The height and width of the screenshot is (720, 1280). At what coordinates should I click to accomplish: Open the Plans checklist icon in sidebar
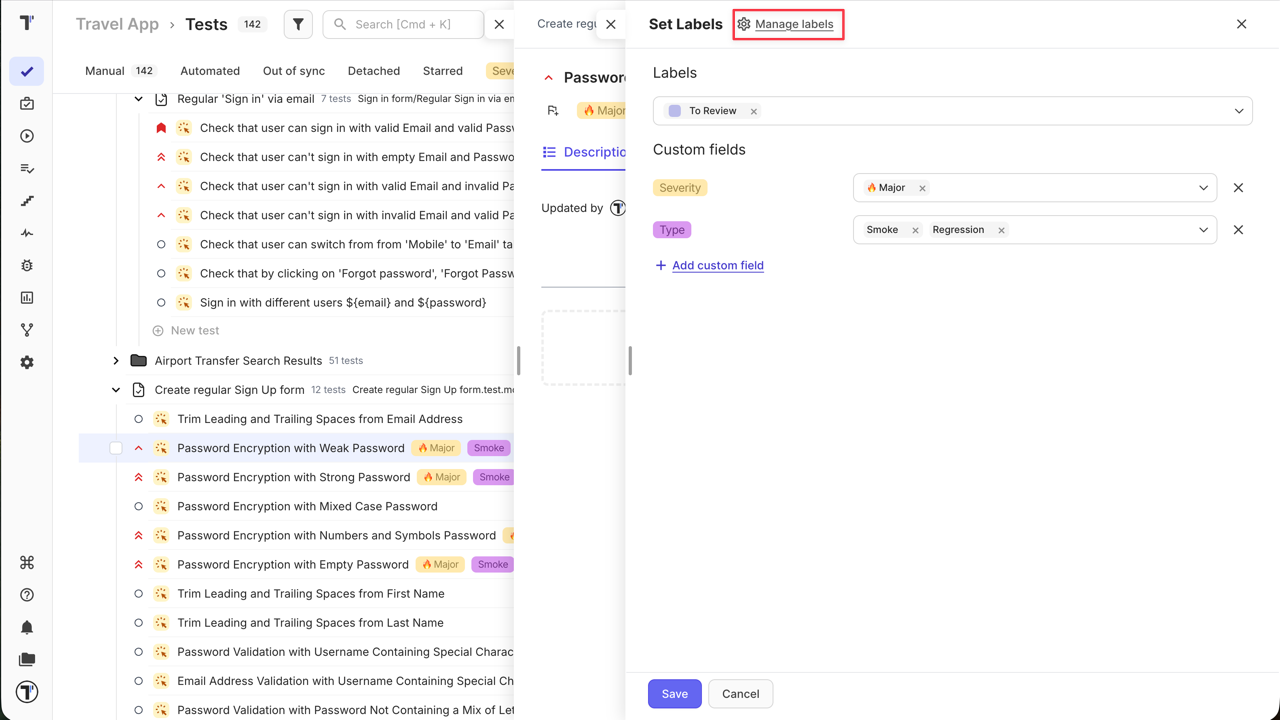click(x=27, y=169)
